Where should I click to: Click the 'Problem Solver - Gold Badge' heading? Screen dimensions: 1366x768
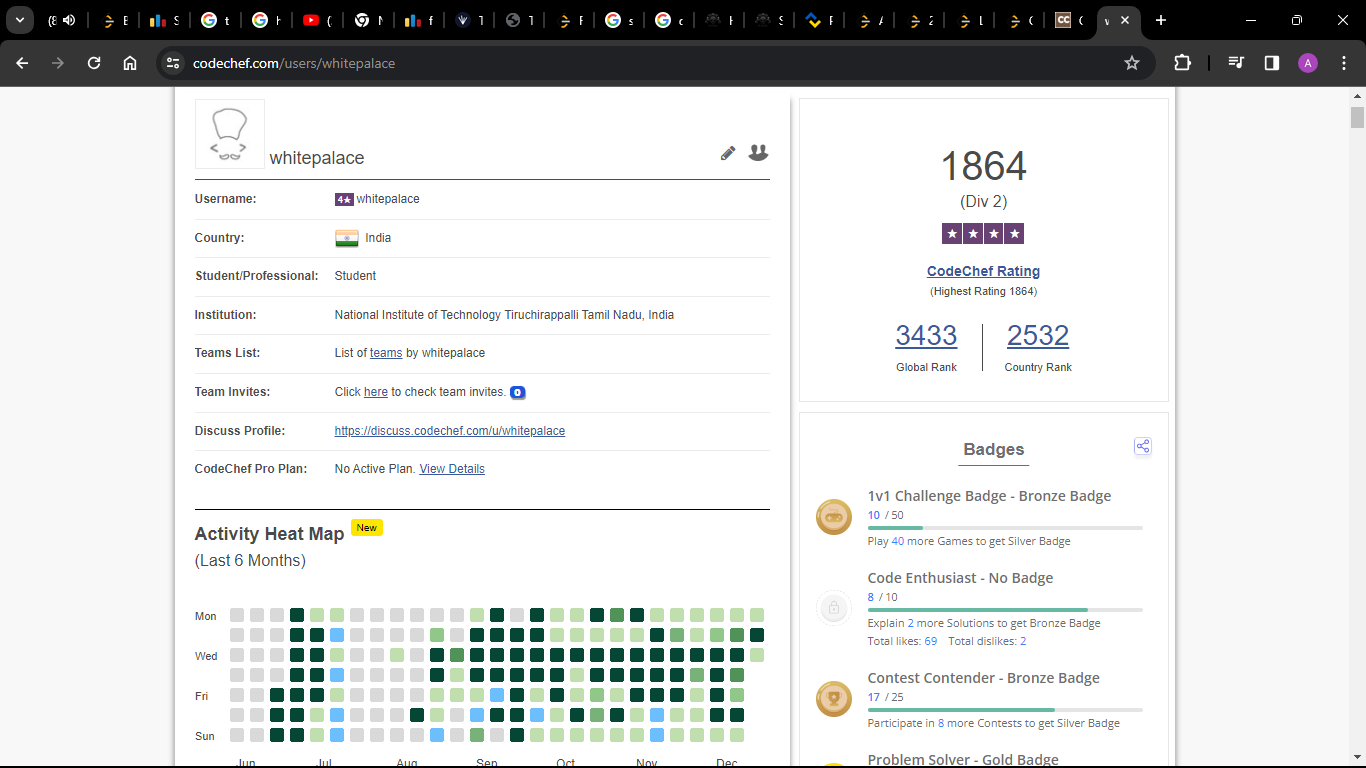click(963, 760)
